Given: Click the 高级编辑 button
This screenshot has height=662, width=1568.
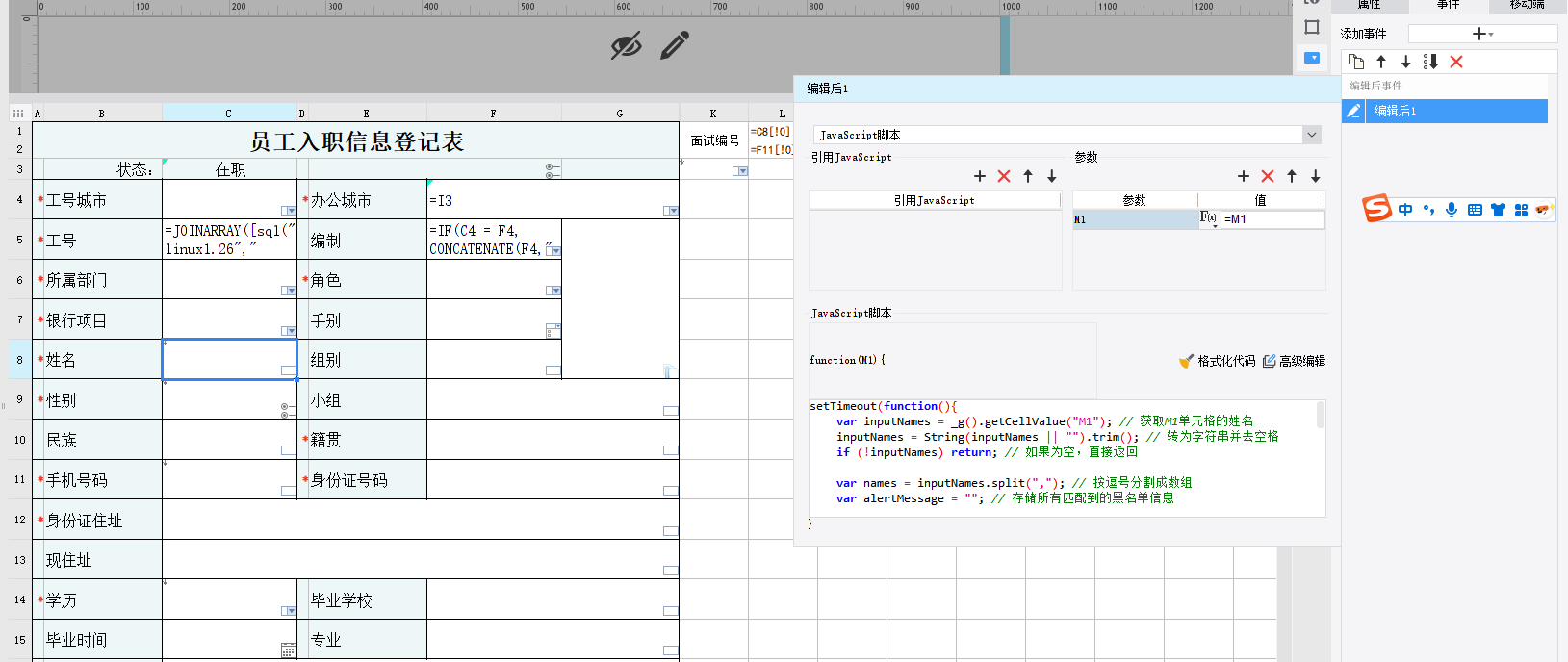Looking at the screenshot, I should coord(1295,361).
